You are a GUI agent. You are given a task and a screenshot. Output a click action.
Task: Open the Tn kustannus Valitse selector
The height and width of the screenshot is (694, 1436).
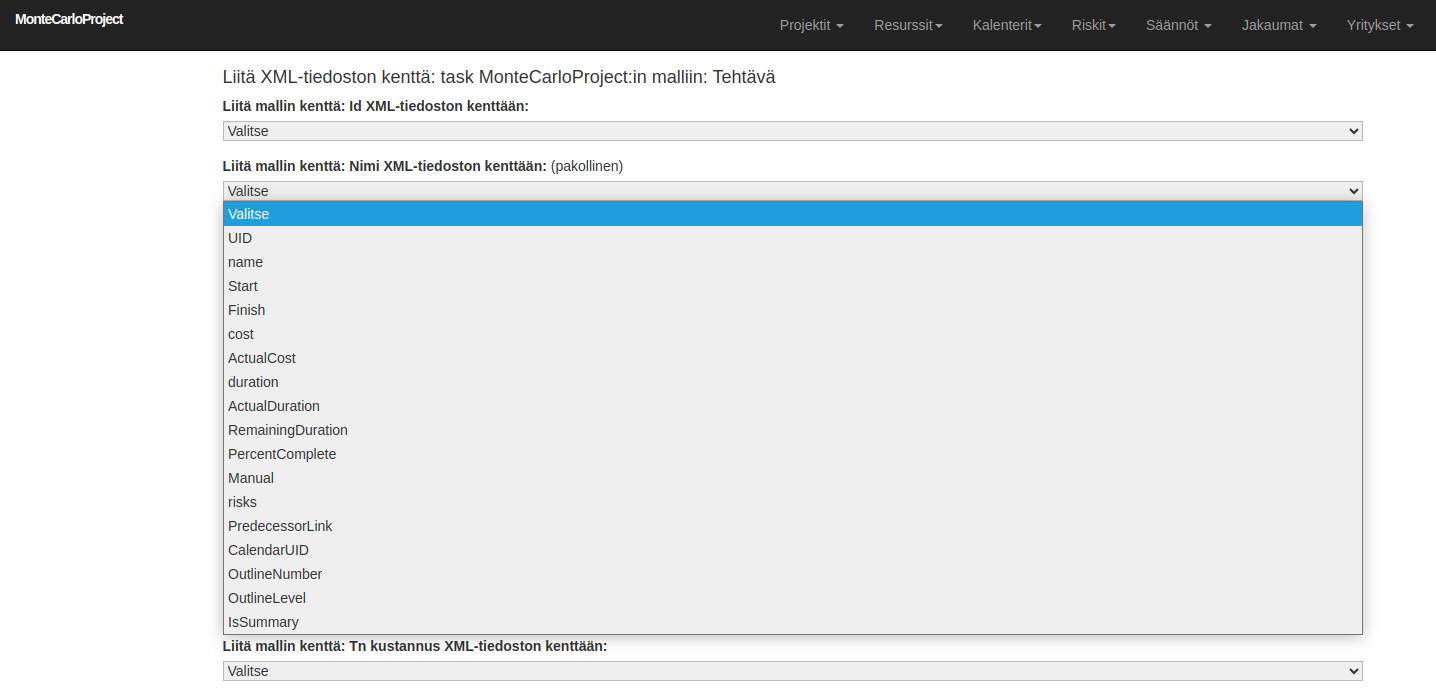tap(791, 670)
